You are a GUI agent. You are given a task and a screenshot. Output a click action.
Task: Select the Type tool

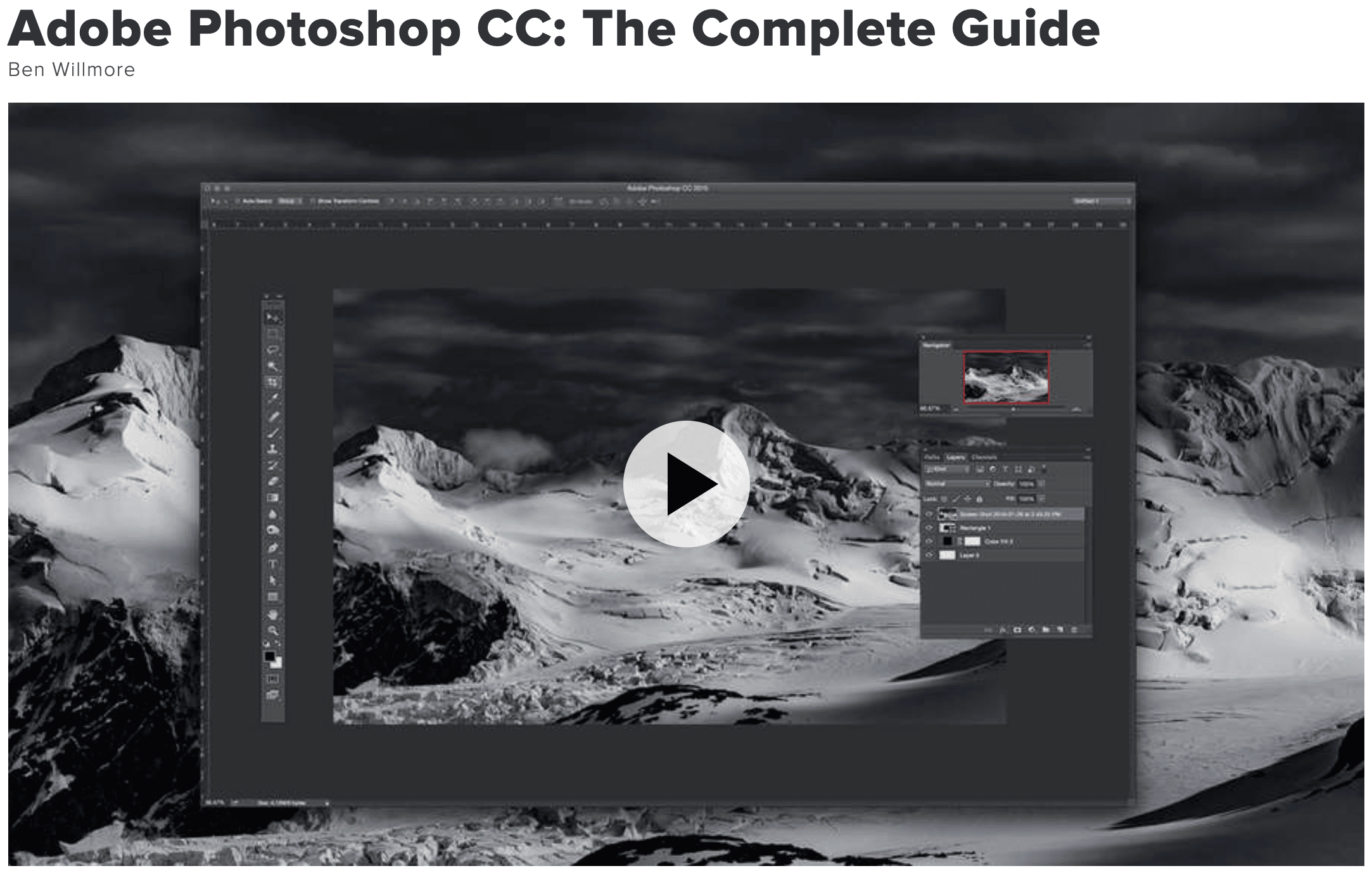click(x=273, y=564)
